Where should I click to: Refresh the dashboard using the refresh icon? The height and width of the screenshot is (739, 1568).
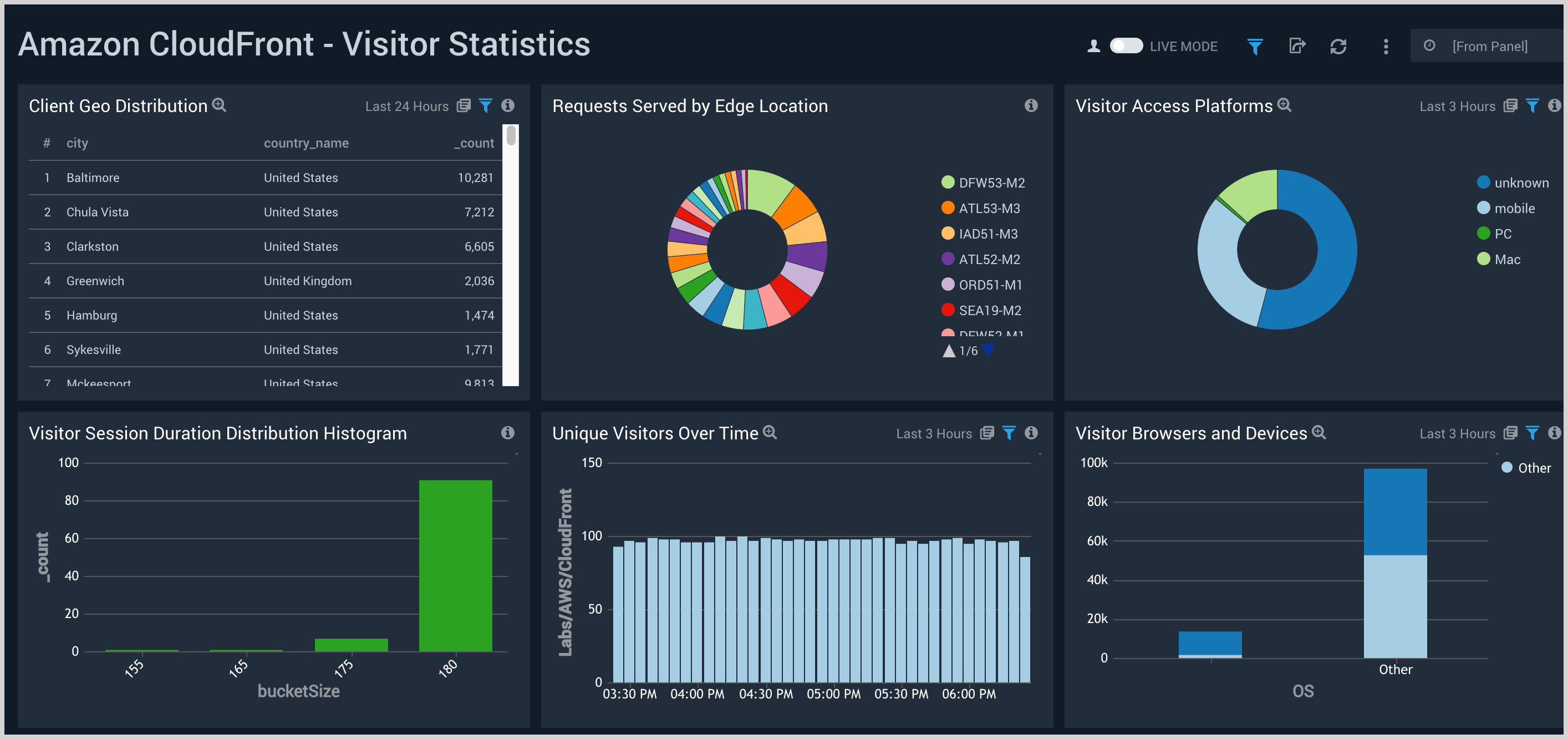click(x=1338, y=45)
